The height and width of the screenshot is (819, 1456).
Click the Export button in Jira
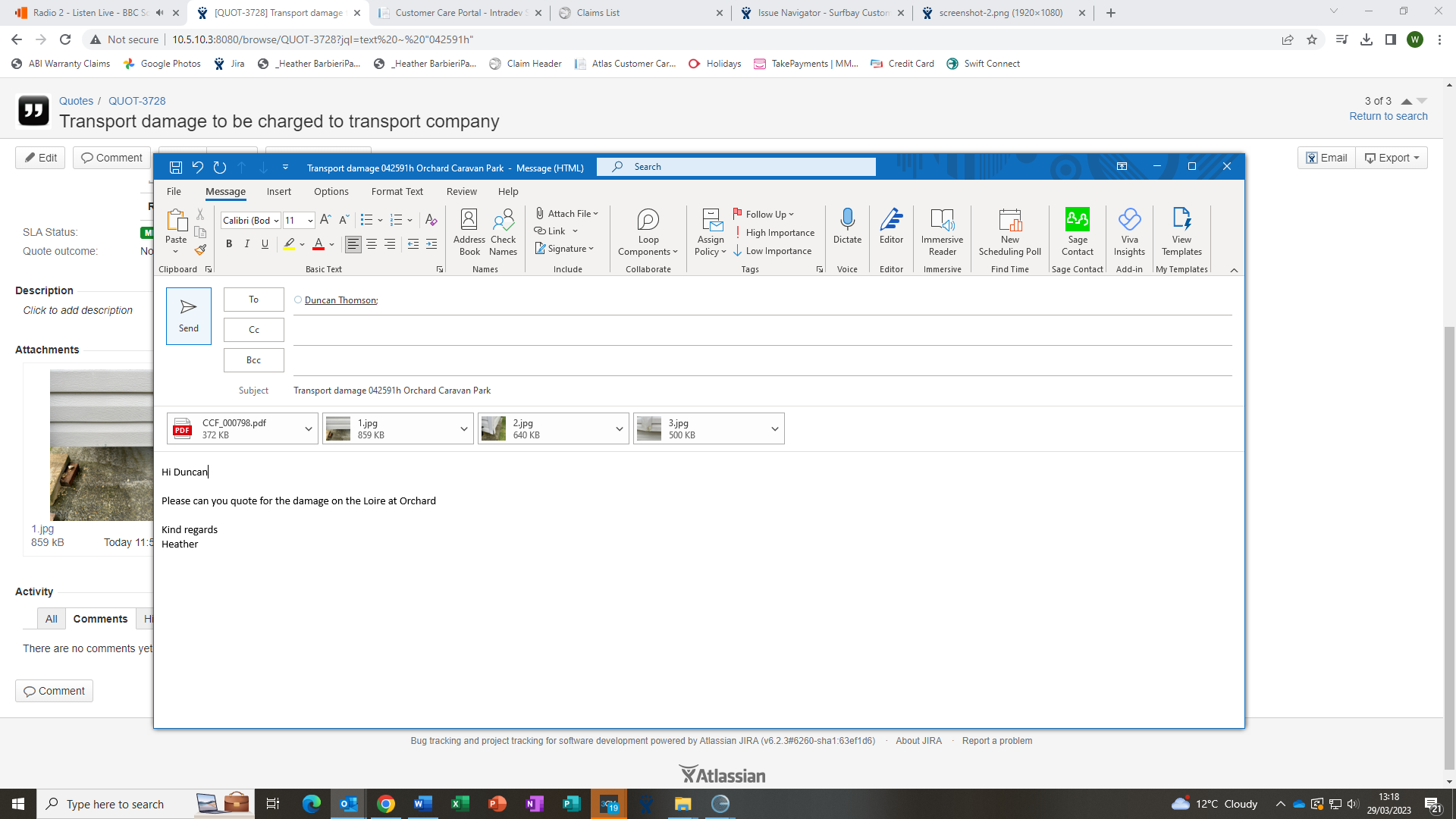(1392, 158)
